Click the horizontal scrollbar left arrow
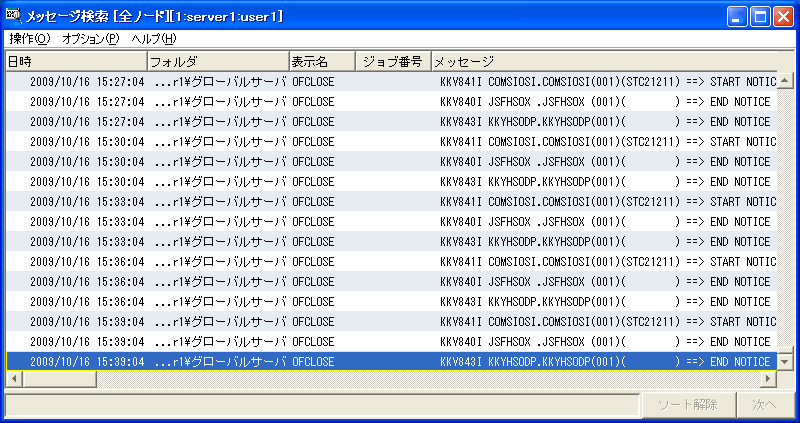800x423 pixels. (x=14, y=378)
